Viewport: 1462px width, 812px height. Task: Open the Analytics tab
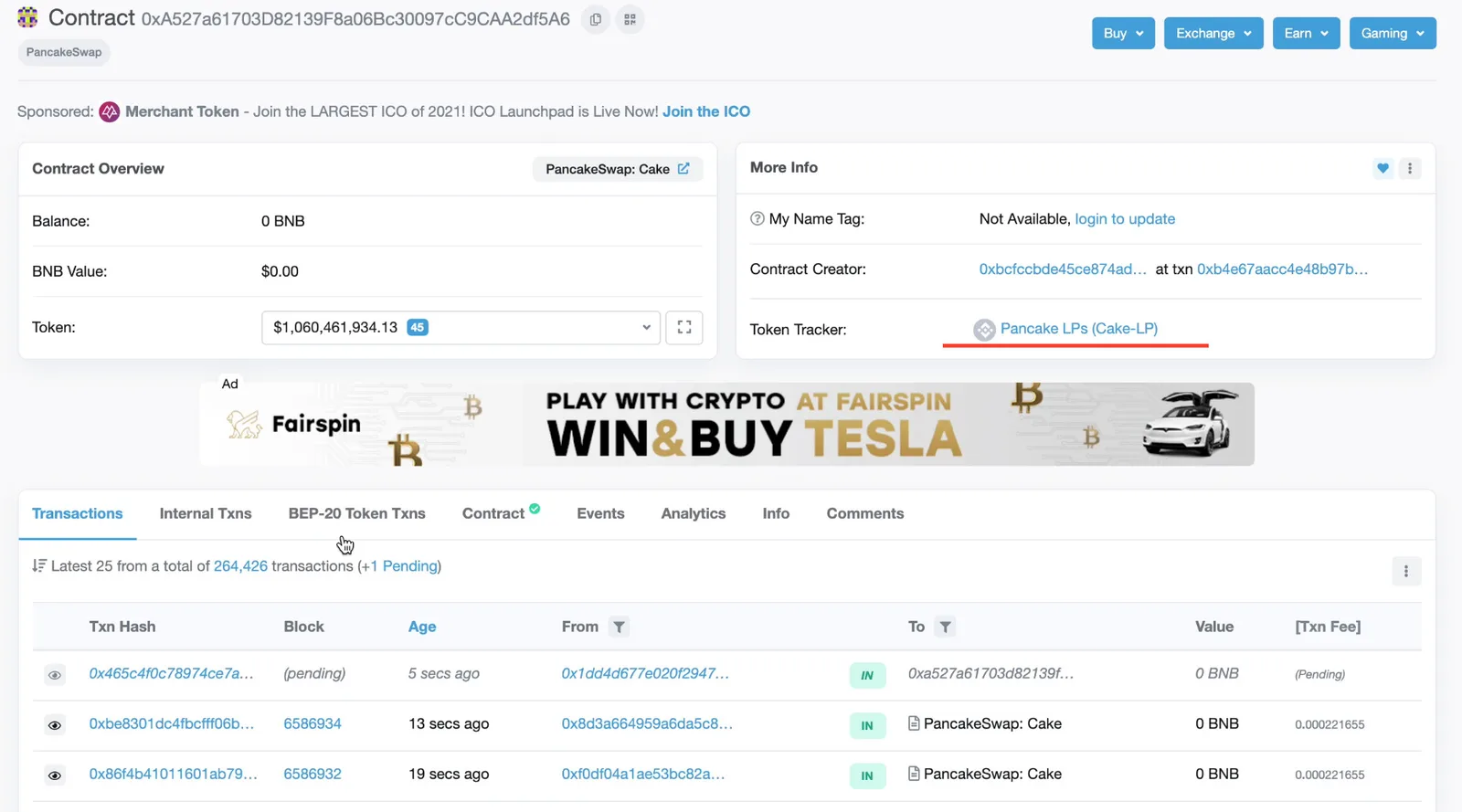coord(694,513)
